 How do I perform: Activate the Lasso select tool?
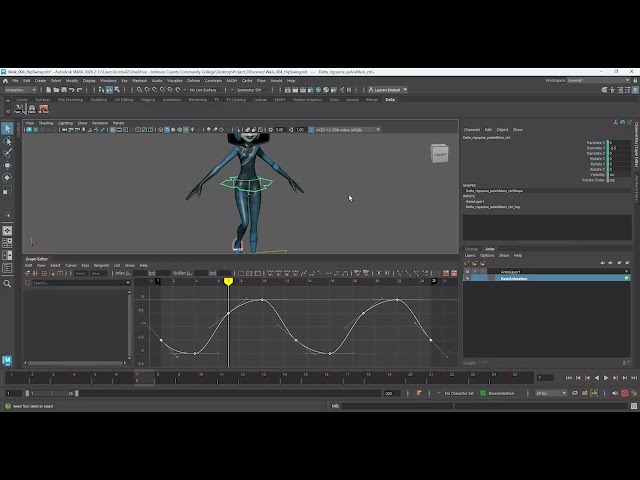7,141
